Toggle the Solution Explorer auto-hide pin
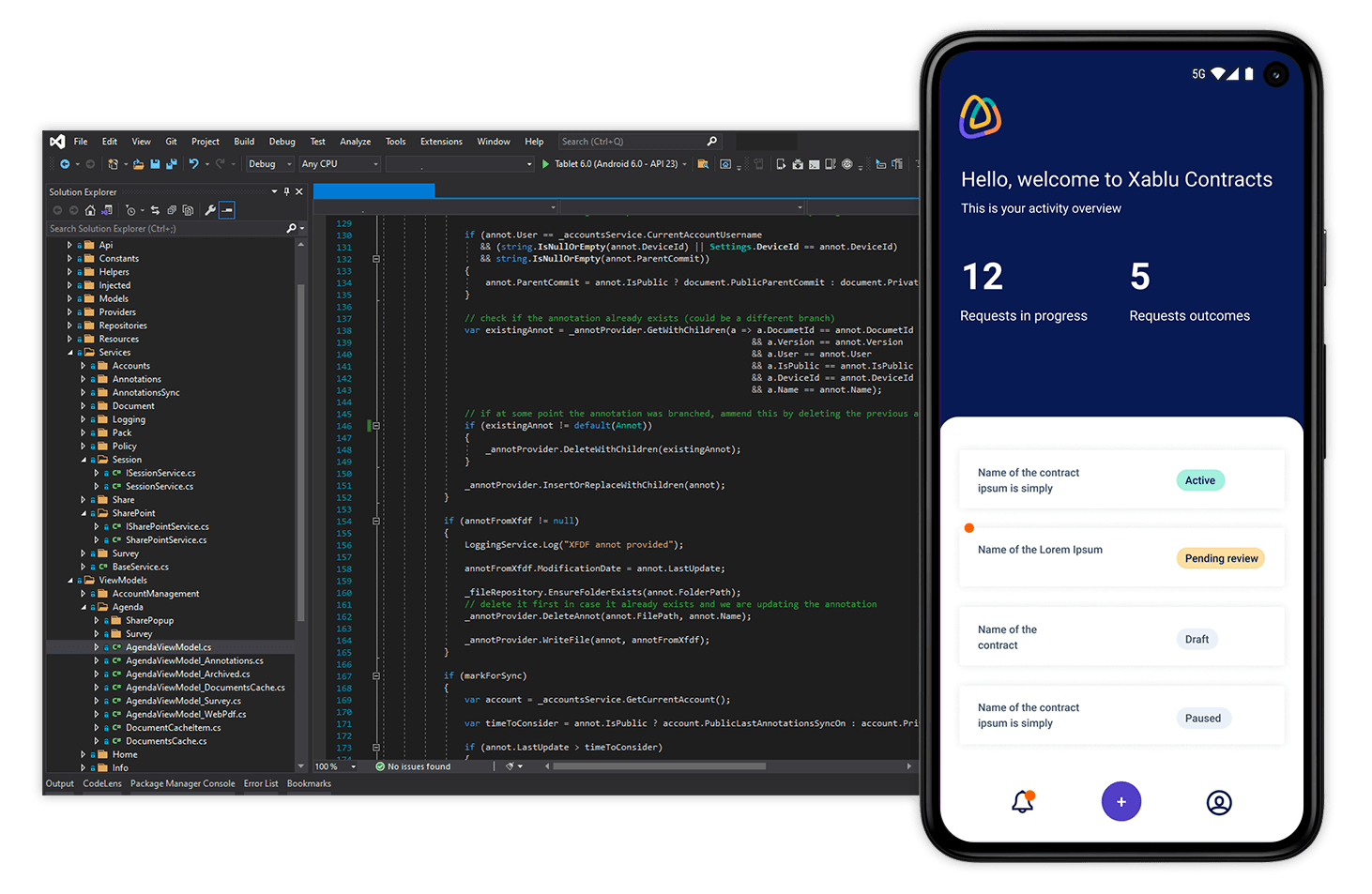Viewport: 1372px width, 894px height. pyautogui.click(x=286, y=191)
